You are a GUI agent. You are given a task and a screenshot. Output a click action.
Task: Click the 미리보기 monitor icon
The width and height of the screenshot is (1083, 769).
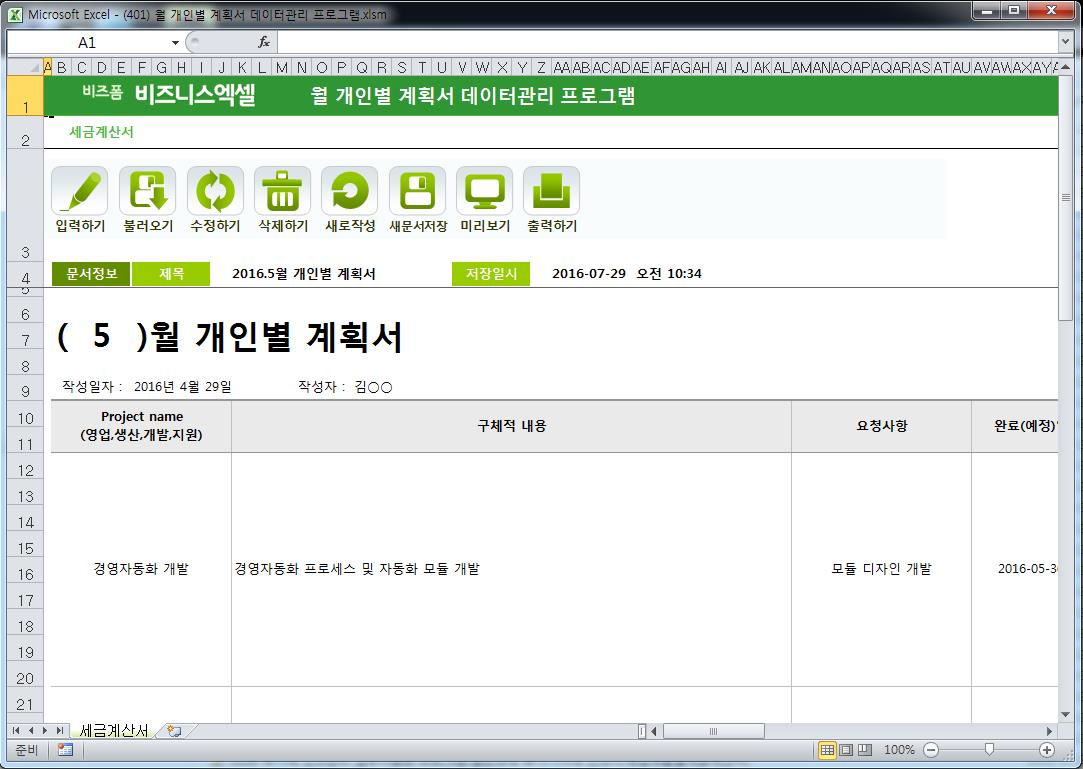coord(484,191)
